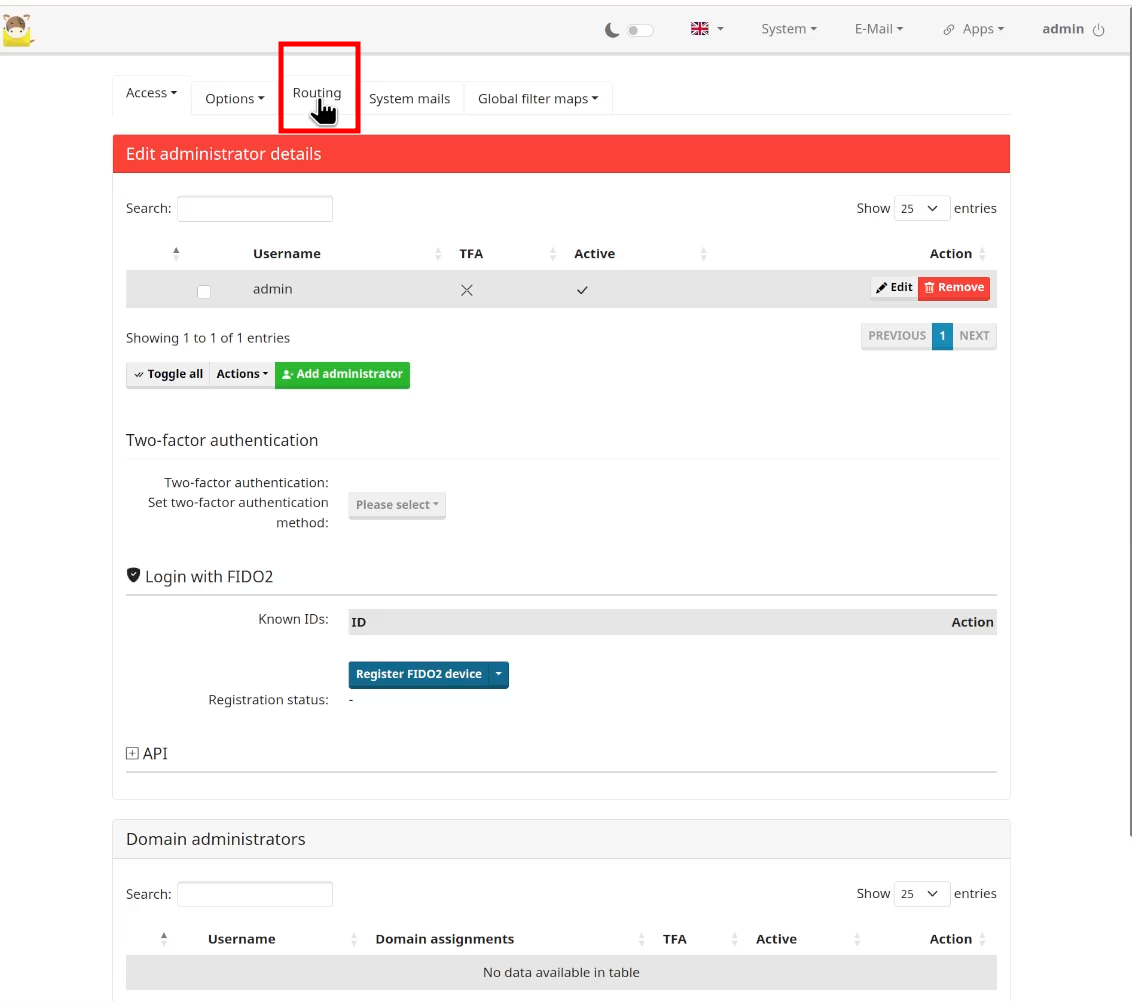This screenshot has height=1001, width=1132.
Task: Check the admin row checkbox
Action: [204, 292]
